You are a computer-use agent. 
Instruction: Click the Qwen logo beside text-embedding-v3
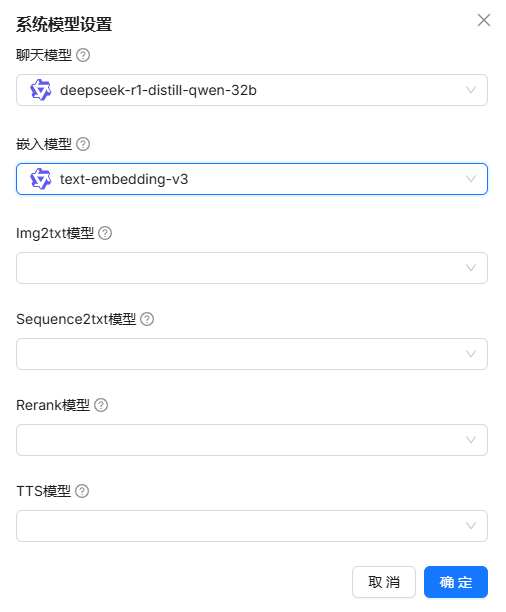(x=41, y=179)
